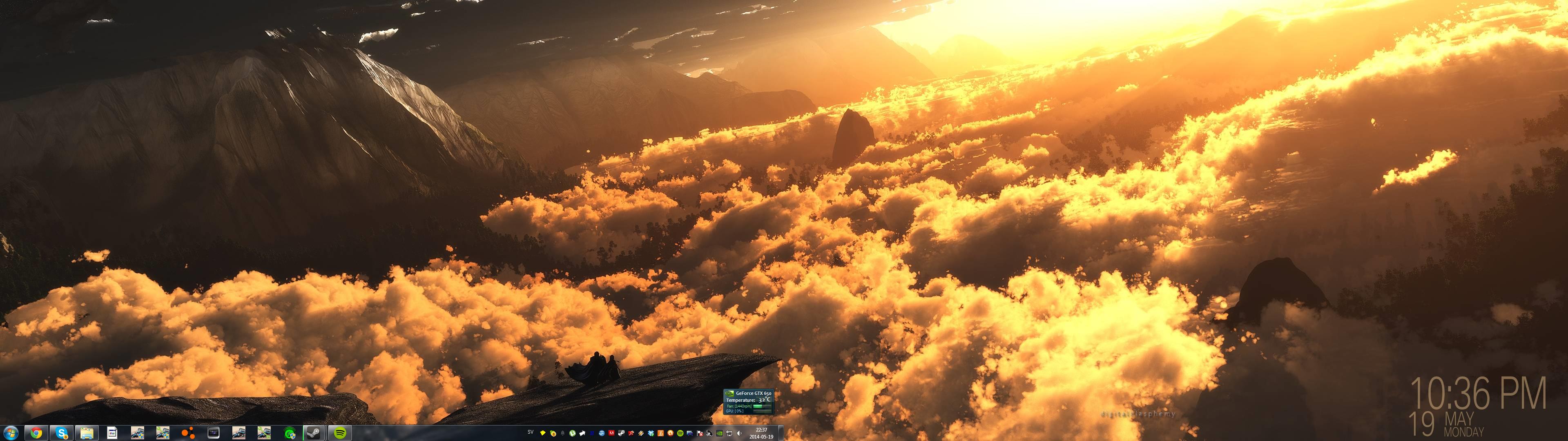The width and height of the screenshot is (1568, 441).
Task: Open Action Center flag with red X
Action: click(x=700, y=433)
